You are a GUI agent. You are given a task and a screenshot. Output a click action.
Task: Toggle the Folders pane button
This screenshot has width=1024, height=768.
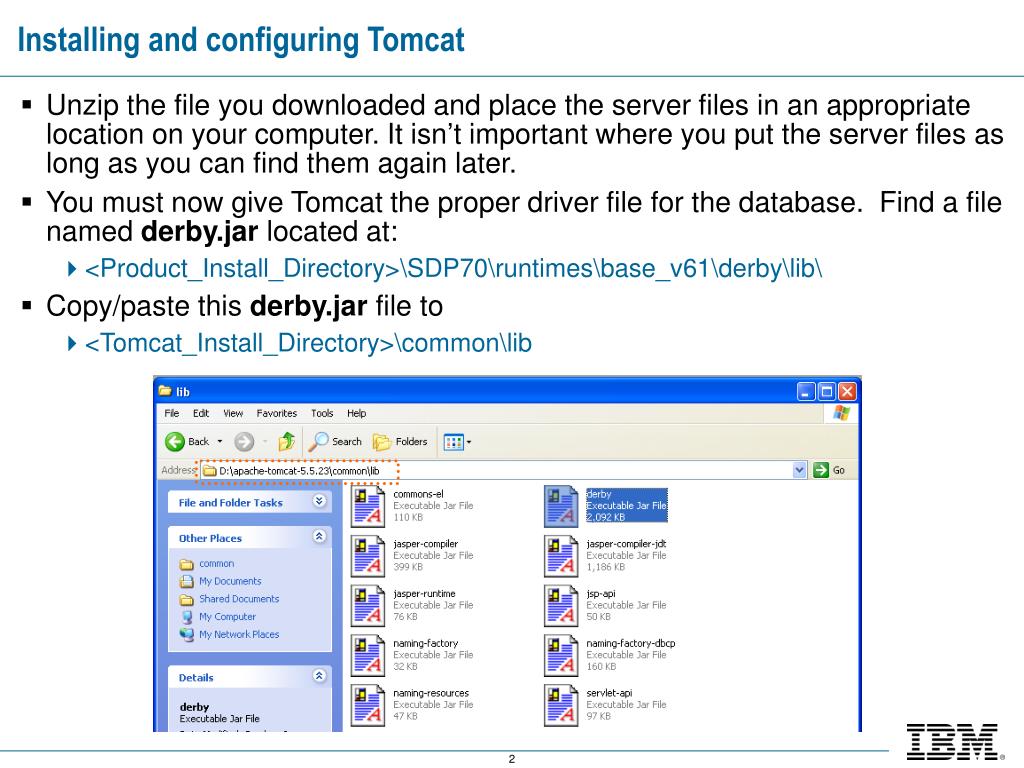coord(400,442)
